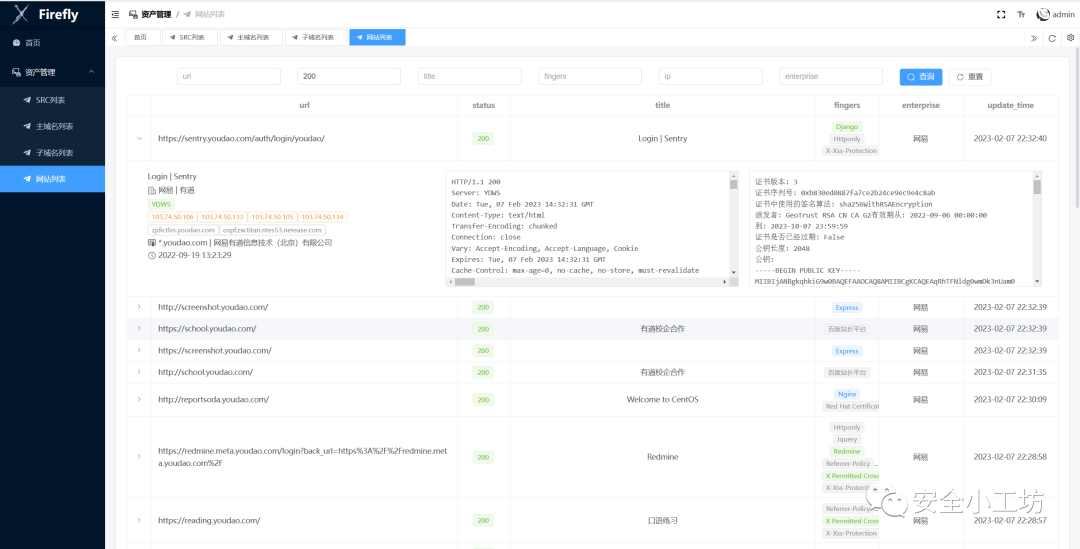Screen dimensions: 1080x549
Task: Toggle the sidebar collapse menu icon
Action: pos(115,14)
